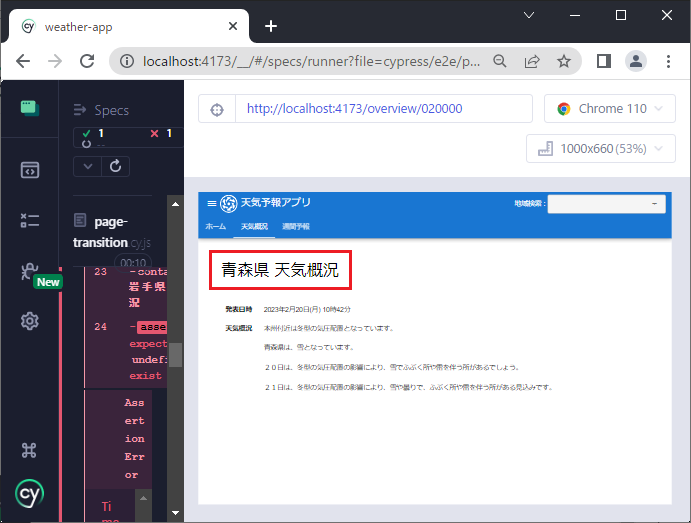The image size is (691, 523).
Task: Bookmark this tab with the star icon
Action: coord(564,61)
